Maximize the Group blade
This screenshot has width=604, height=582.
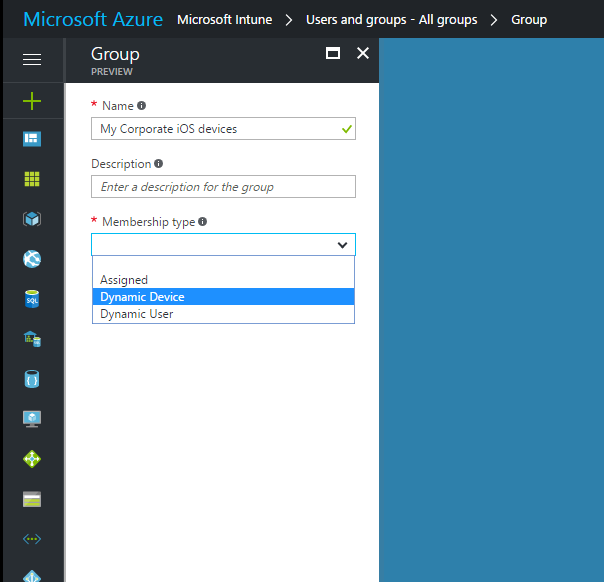tap(333, 53)
